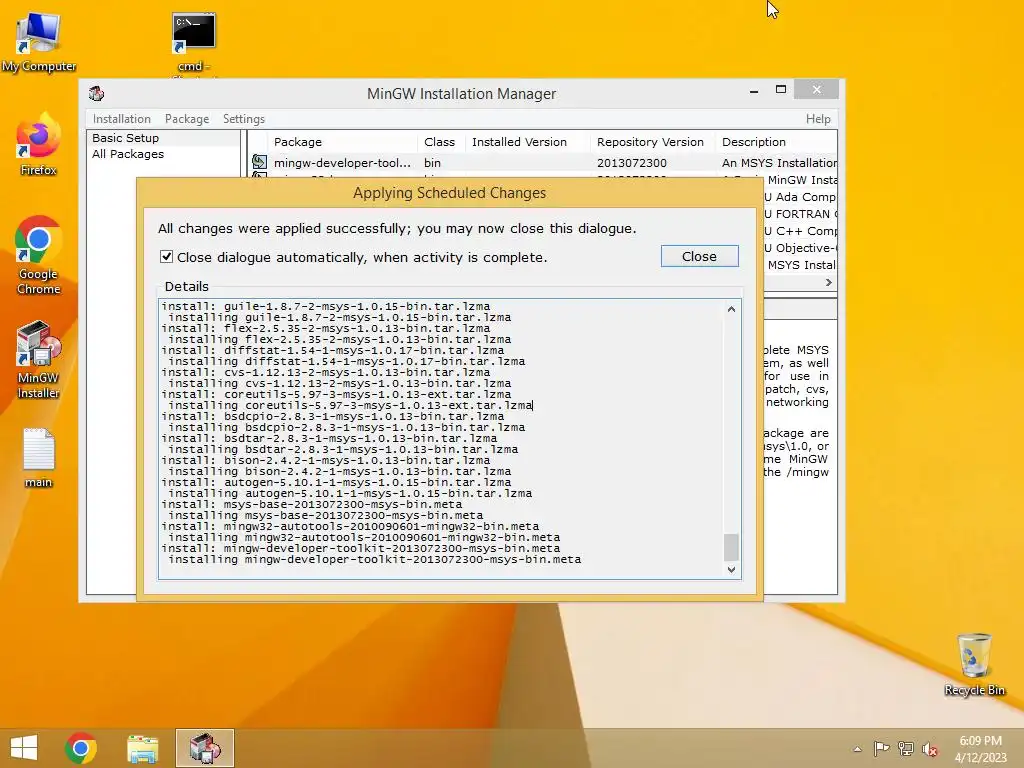Open the Help menu

click(818, 119)
